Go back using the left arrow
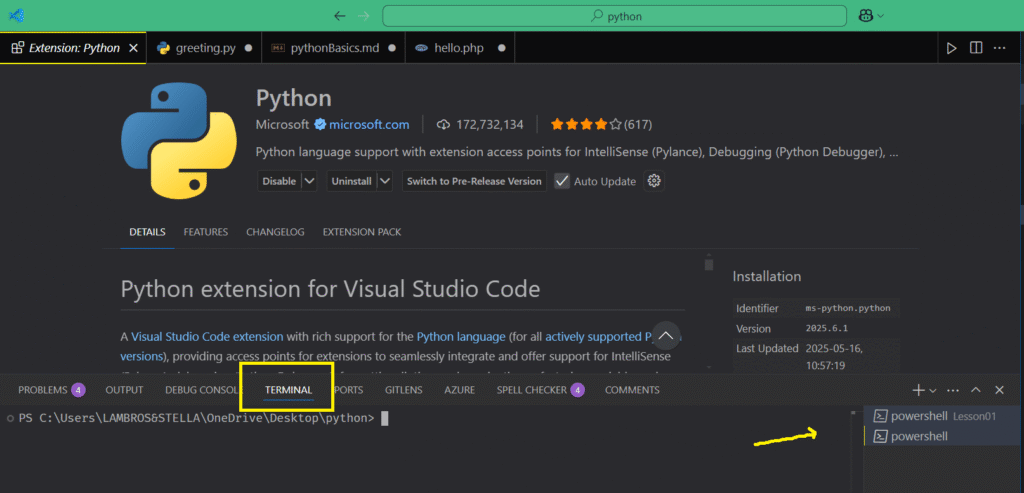 pyautogui.click(x=339, y=16)
